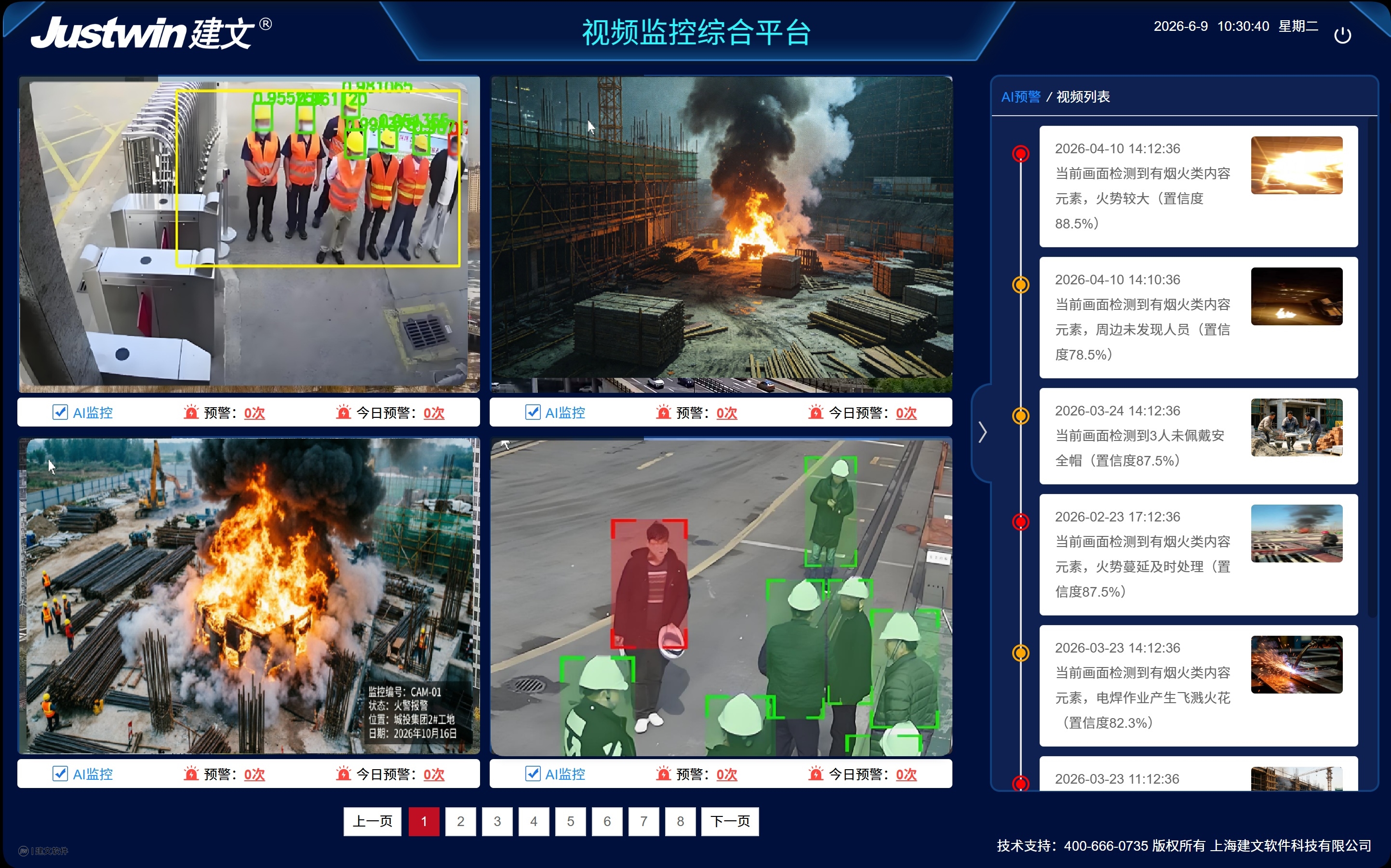Click alarm icon beside 预警 under scaffolding fire video

pyautogui.click(x=664, y=412)
